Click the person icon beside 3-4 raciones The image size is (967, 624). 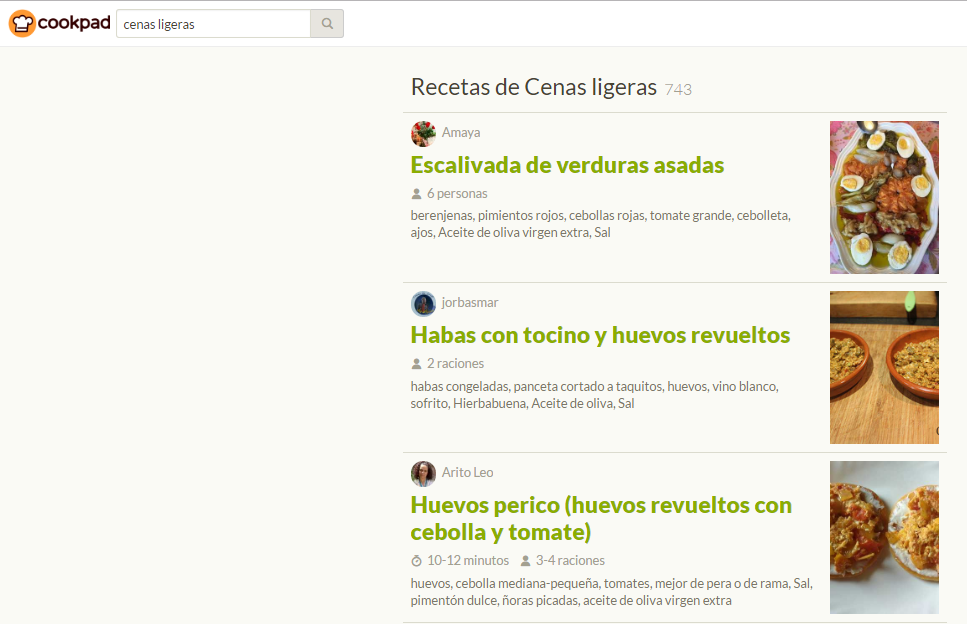pos(525,561)
